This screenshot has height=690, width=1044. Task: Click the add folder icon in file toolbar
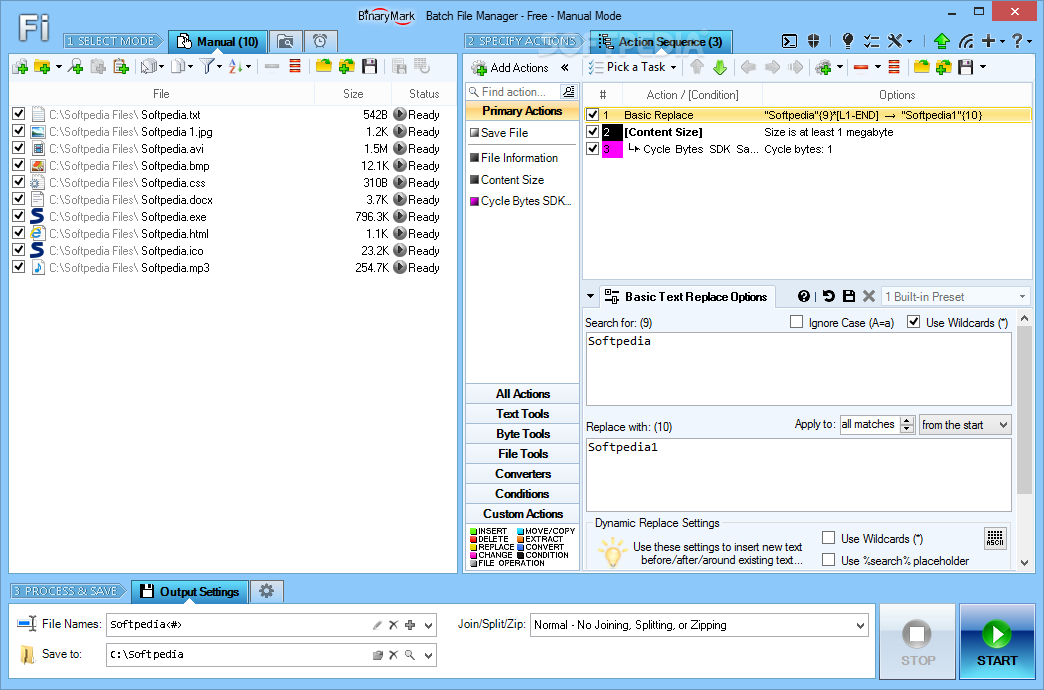tap(42, 67)
